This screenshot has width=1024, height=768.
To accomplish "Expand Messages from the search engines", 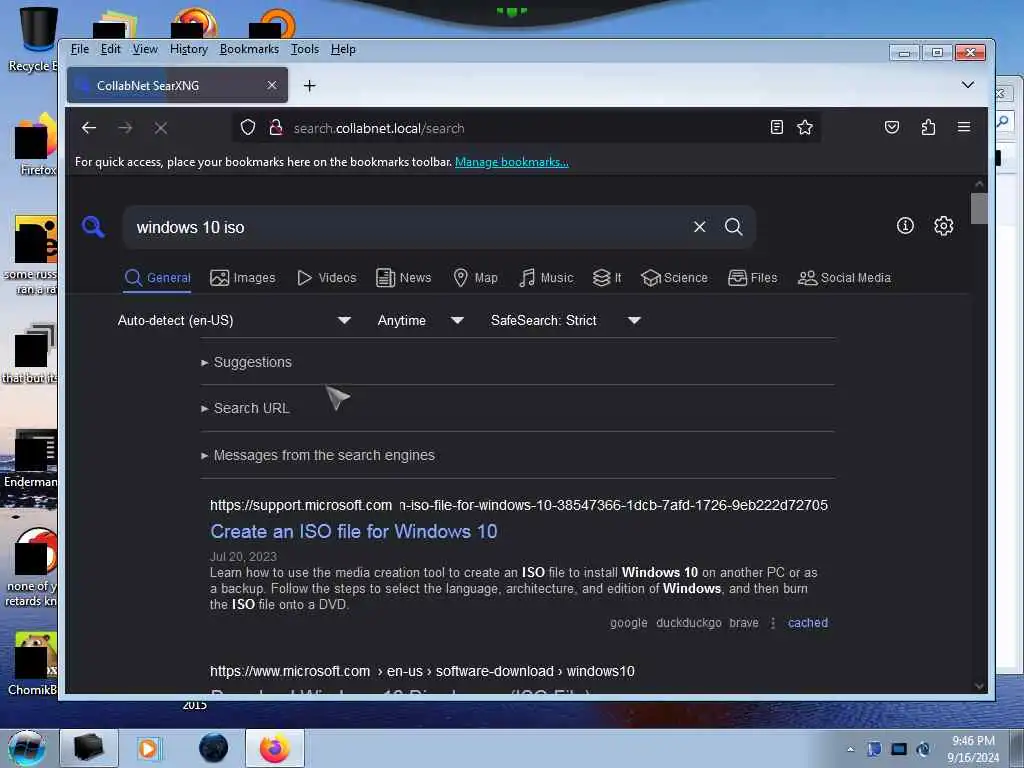I will click(x=318, y=455).
